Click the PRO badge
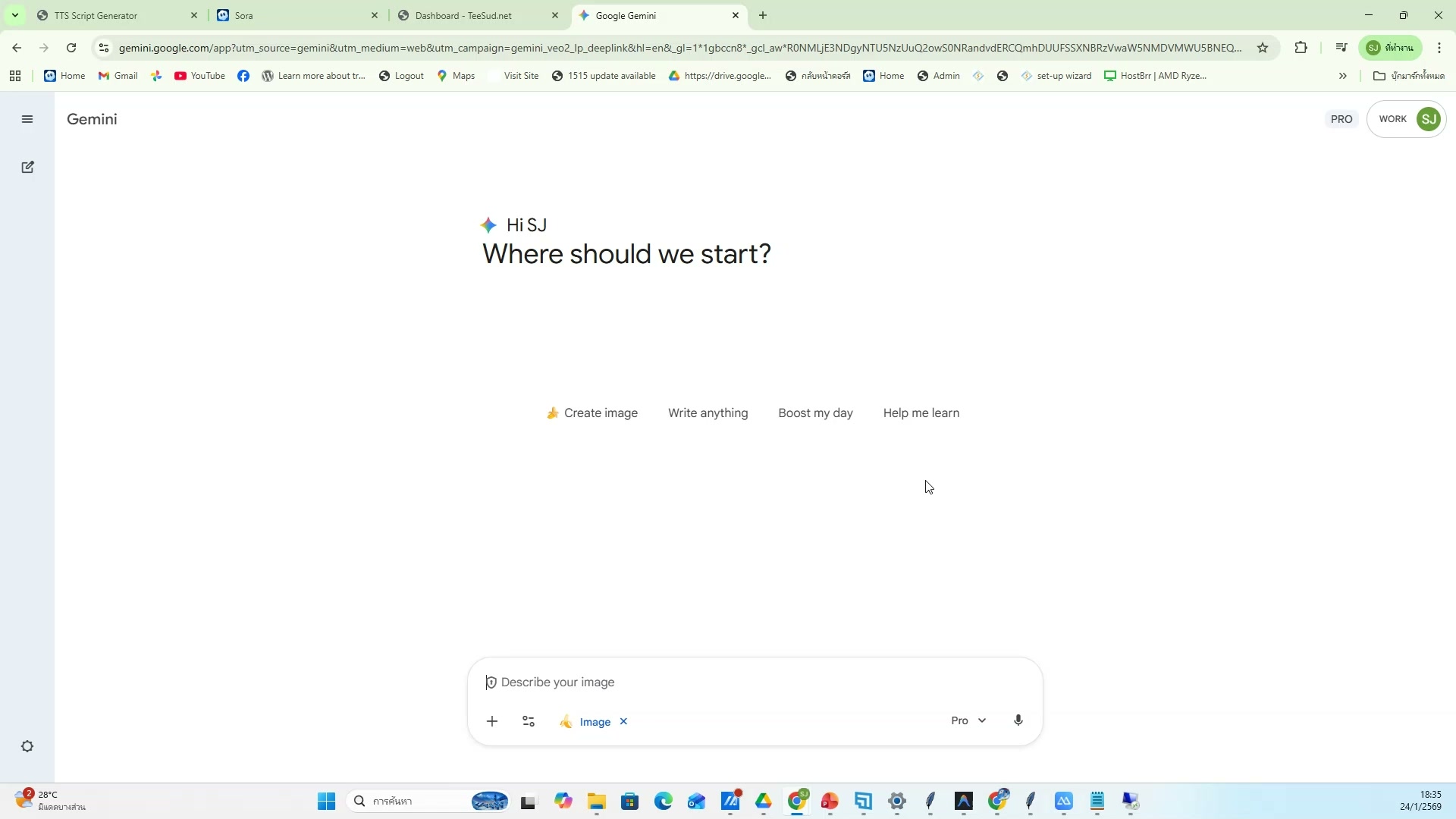 pos(1341,119)
